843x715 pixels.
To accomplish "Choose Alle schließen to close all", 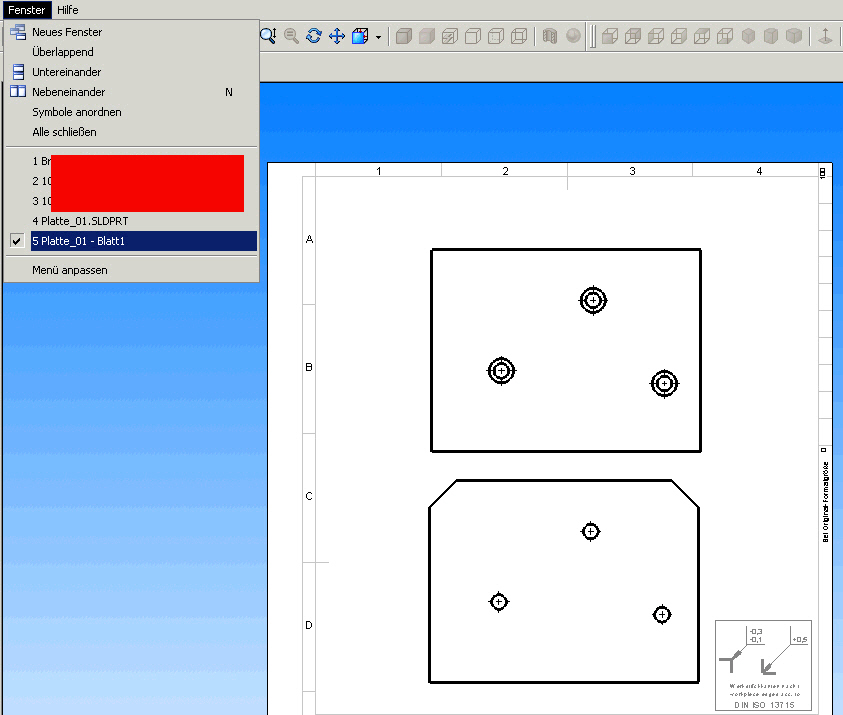I will point(131,132).
